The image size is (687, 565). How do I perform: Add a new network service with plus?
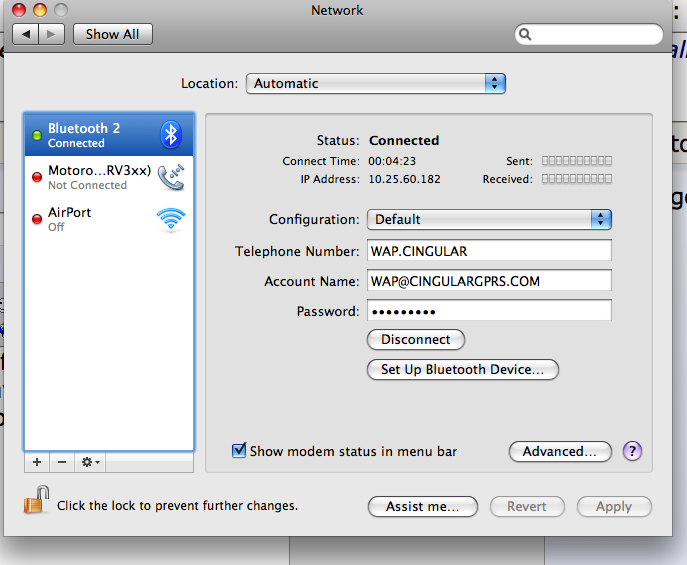coord(37,462)
